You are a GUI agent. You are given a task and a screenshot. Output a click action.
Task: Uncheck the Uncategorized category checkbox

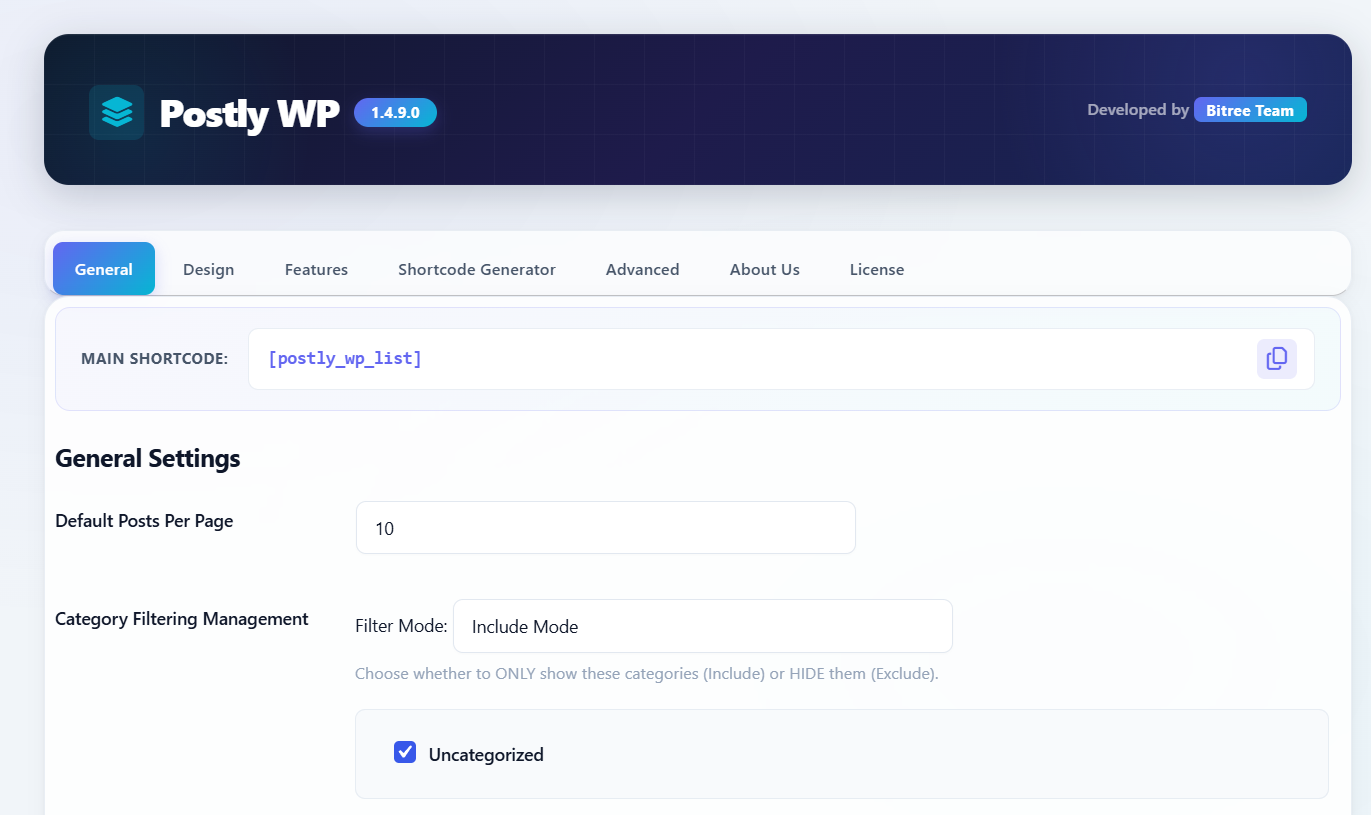tap(405, 752)
